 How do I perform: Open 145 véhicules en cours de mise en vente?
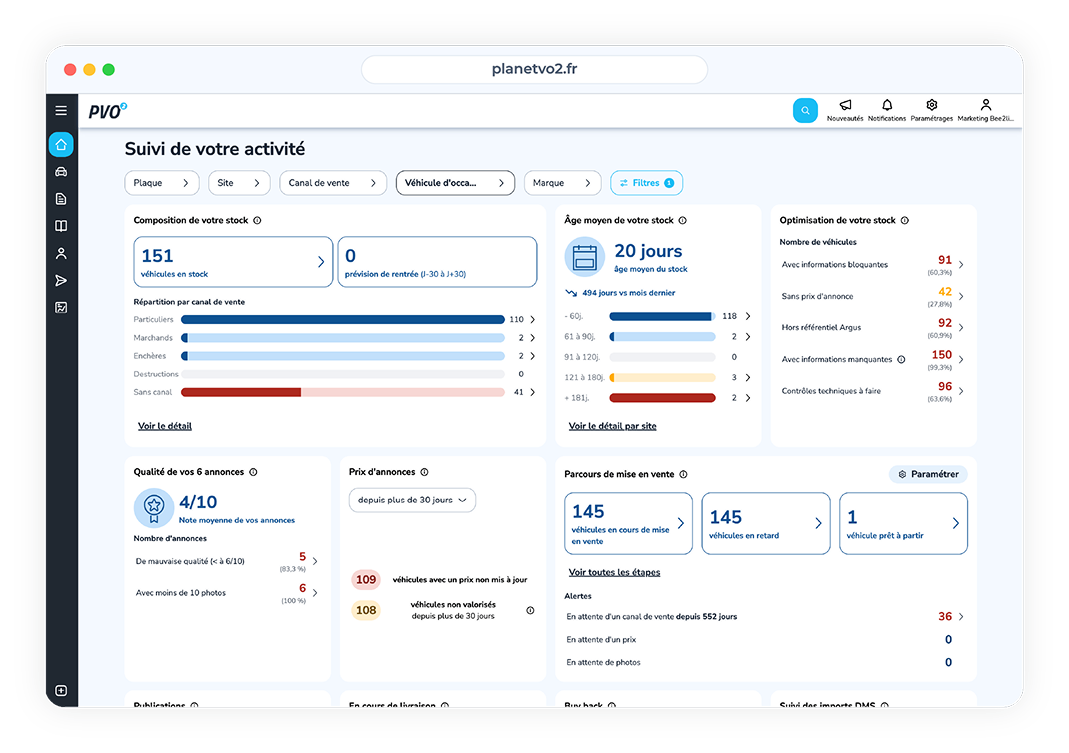click(x=629, y=523)
